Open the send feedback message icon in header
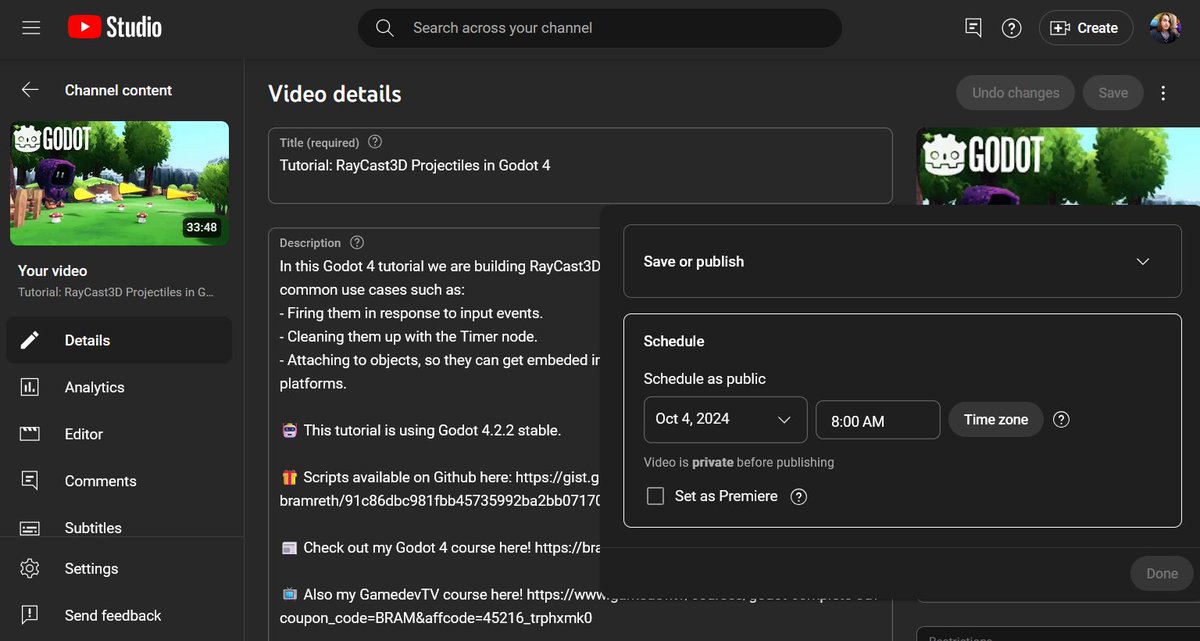This screenshot has height=641, width=1200. pyautogui.click(x=973, y=28)
